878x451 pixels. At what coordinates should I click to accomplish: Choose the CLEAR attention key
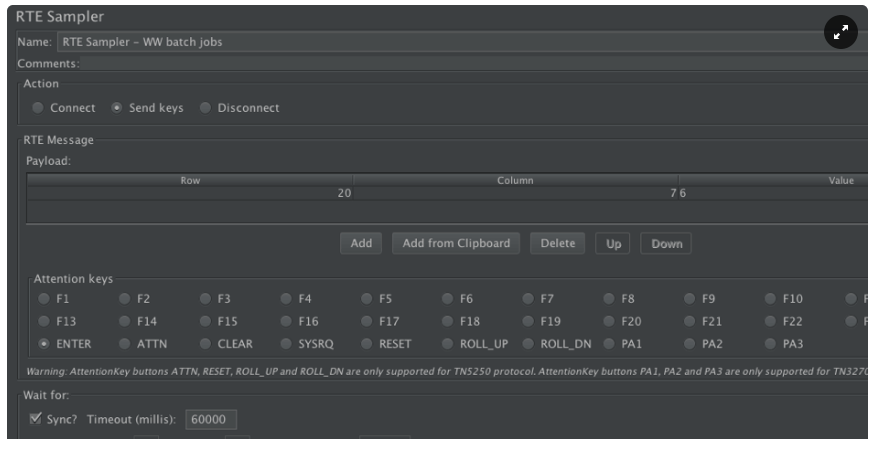(206, 344)
